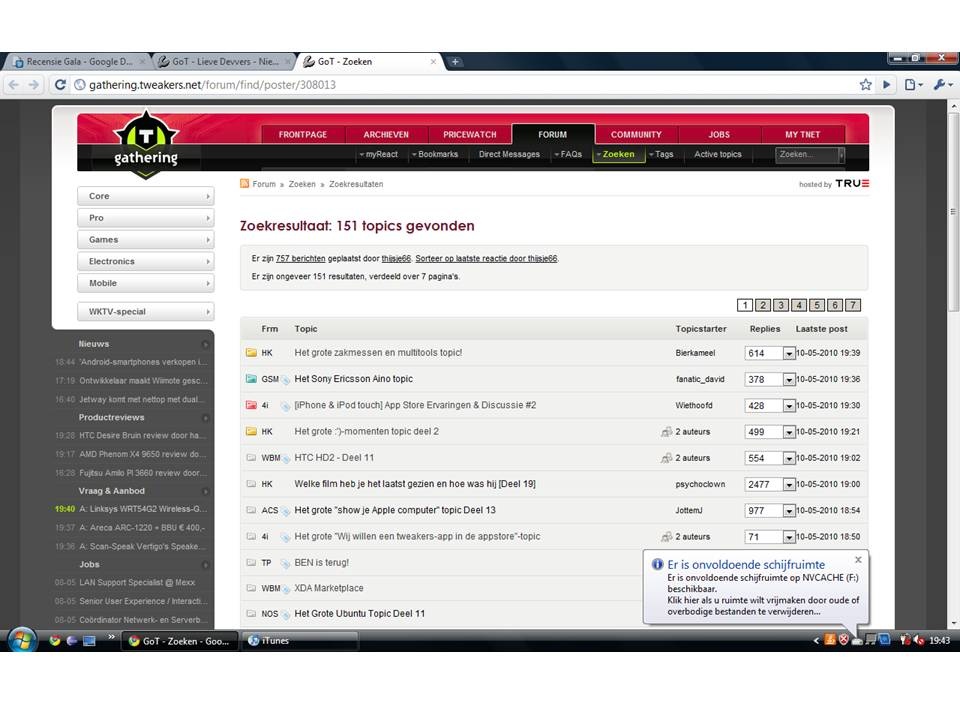The width and height of the screenshot is (960, 720).
Task: Open Linksys WRT54G2 sidebar ad
Action: (x=143, y=509)
